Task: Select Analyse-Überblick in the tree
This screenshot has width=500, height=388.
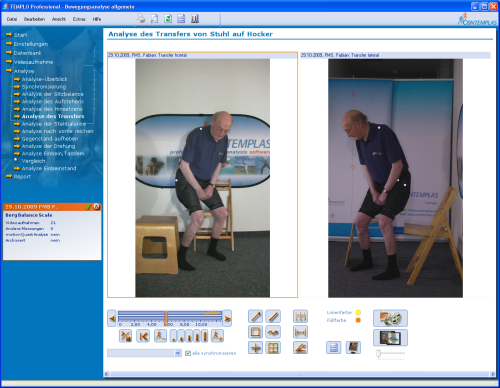Action: point(45,79)
